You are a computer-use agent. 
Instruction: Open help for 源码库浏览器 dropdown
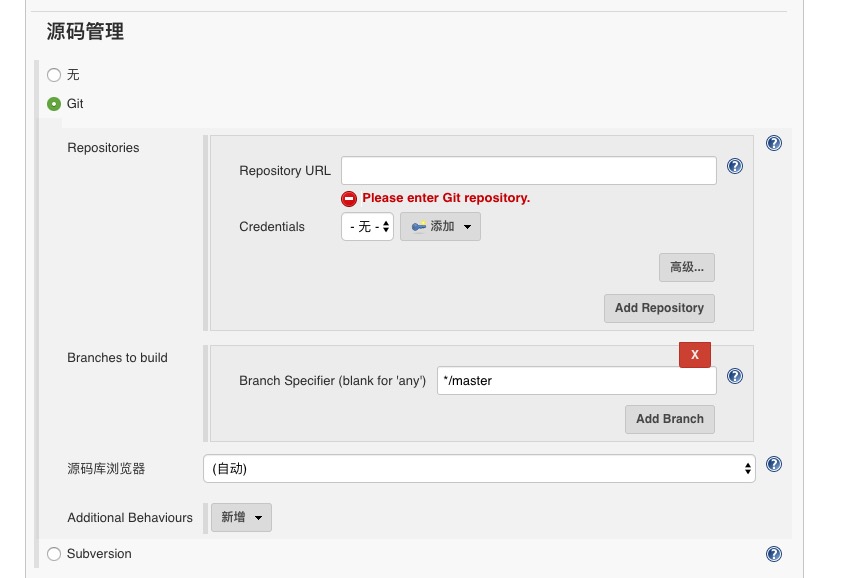[x=774, y=464]
